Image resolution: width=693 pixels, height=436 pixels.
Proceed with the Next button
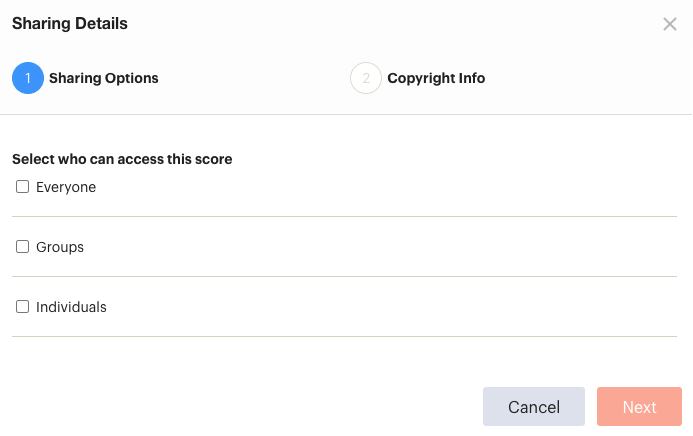point(639,406)
